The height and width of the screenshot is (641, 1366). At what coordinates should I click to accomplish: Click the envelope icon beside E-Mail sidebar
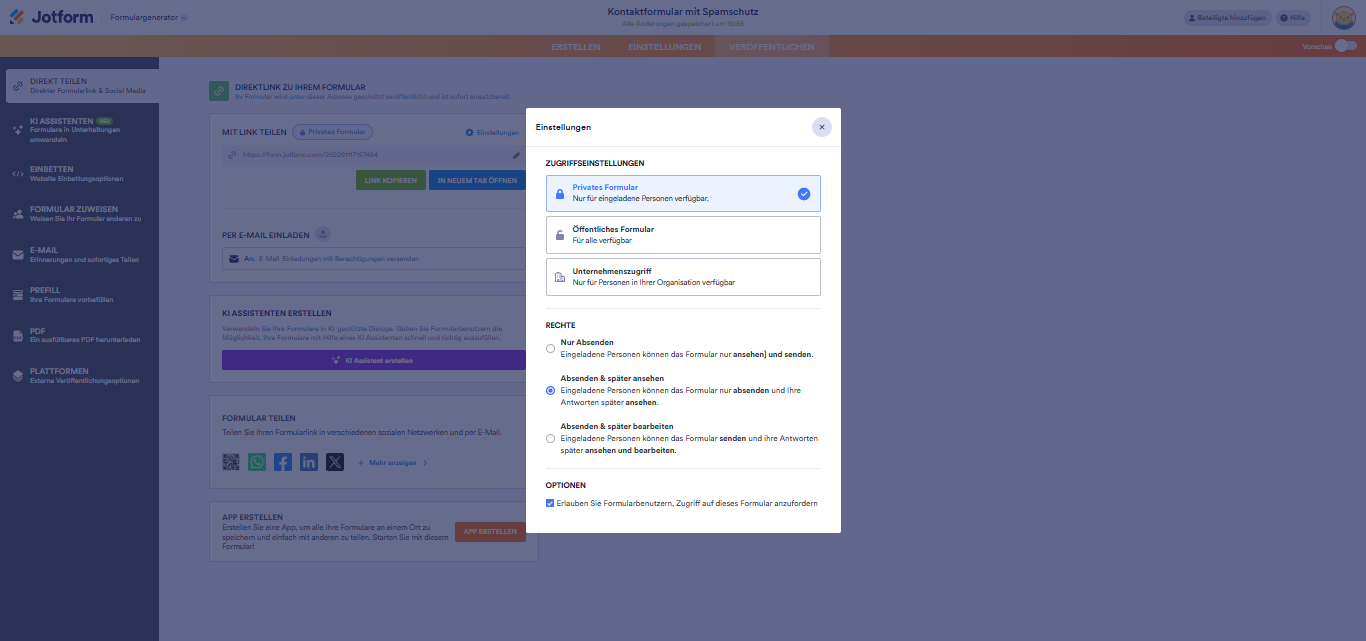pyautogui.click(x=17, y=255)
